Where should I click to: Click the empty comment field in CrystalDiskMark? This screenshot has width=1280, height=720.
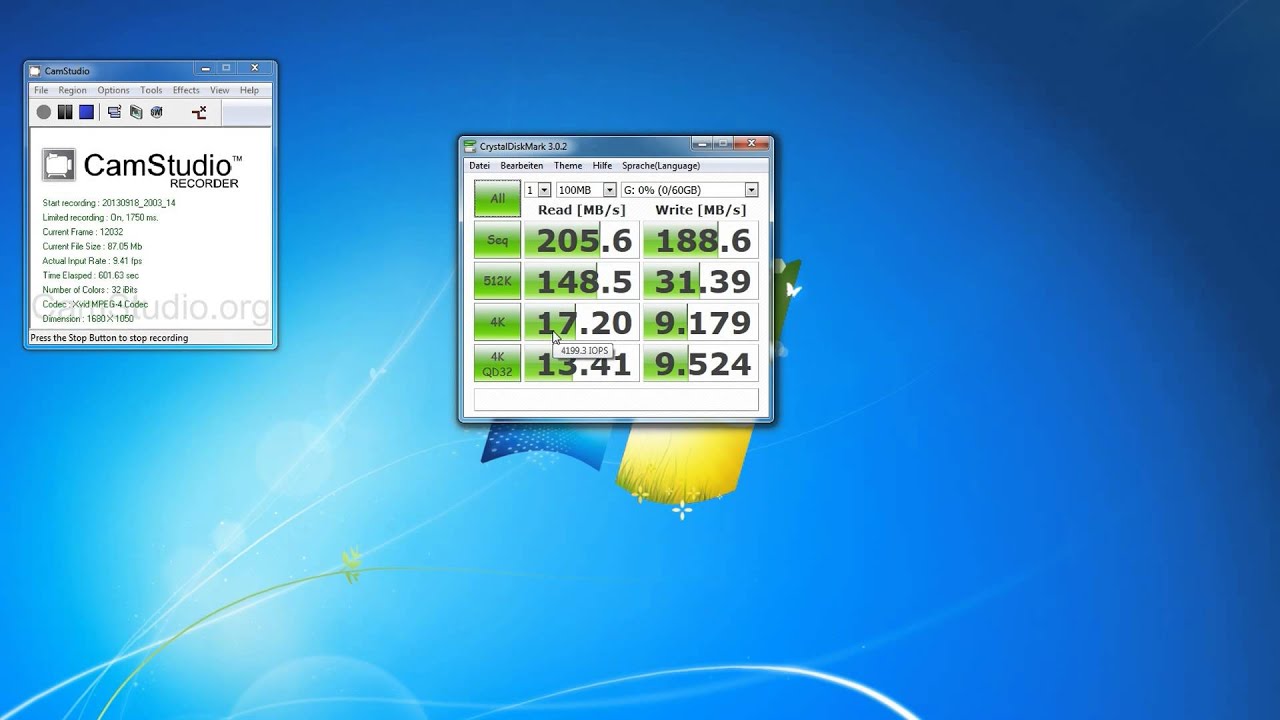pos(616,400)
